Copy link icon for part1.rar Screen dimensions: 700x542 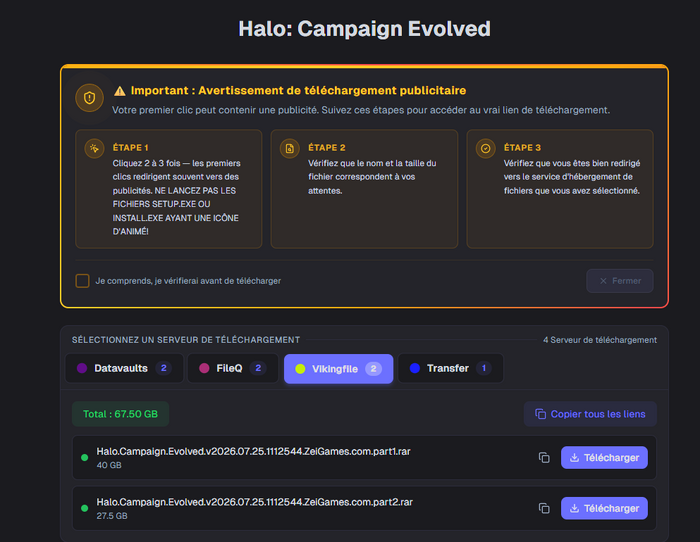tap(544, 458)
